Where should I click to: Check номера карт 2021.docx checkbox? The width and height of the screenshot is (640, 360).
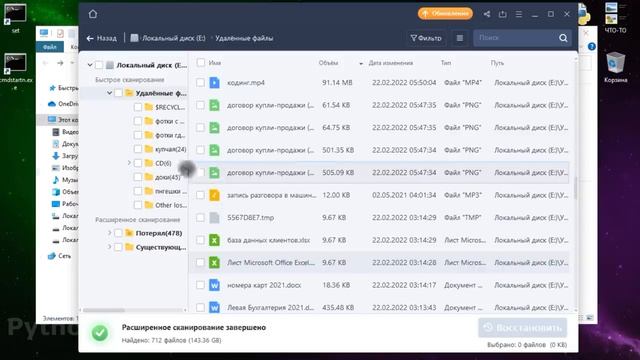coord(200,284)
